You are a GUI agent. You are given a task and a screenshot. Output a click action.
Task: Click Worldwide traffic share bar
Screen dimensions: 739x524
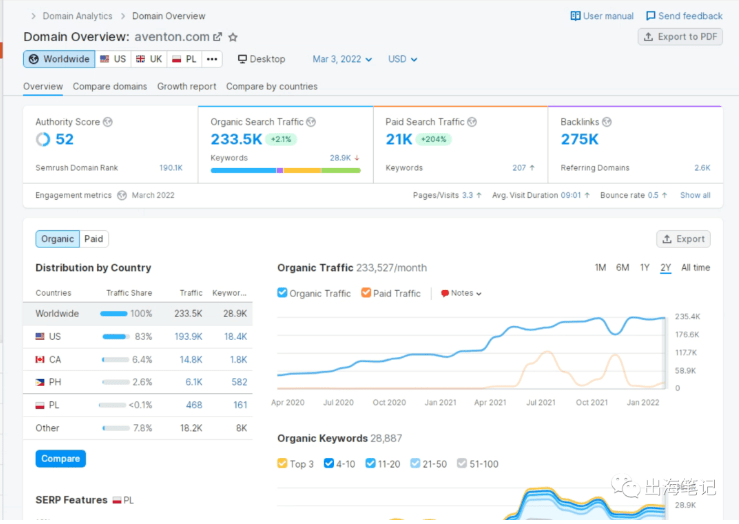[114, 313]
